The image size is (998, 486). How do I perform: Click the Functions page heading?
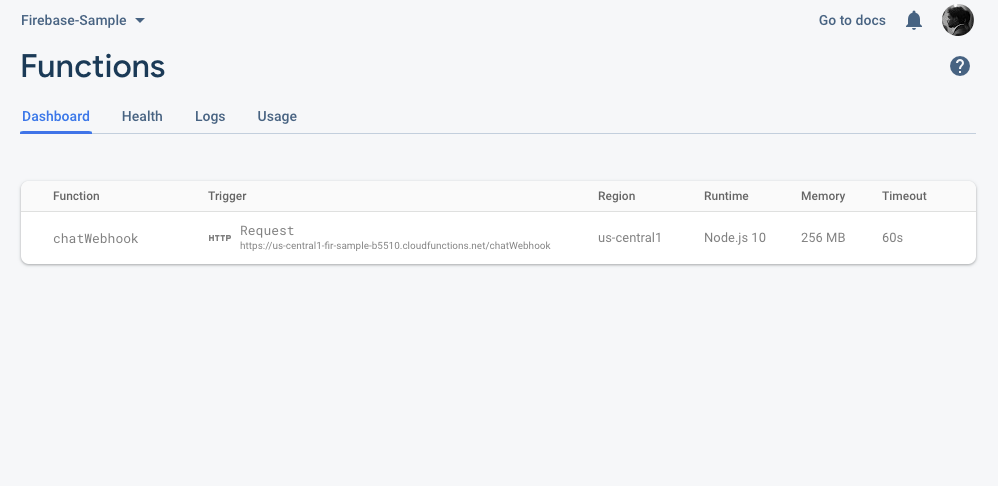pyautogui.click(x=93, y=66)
